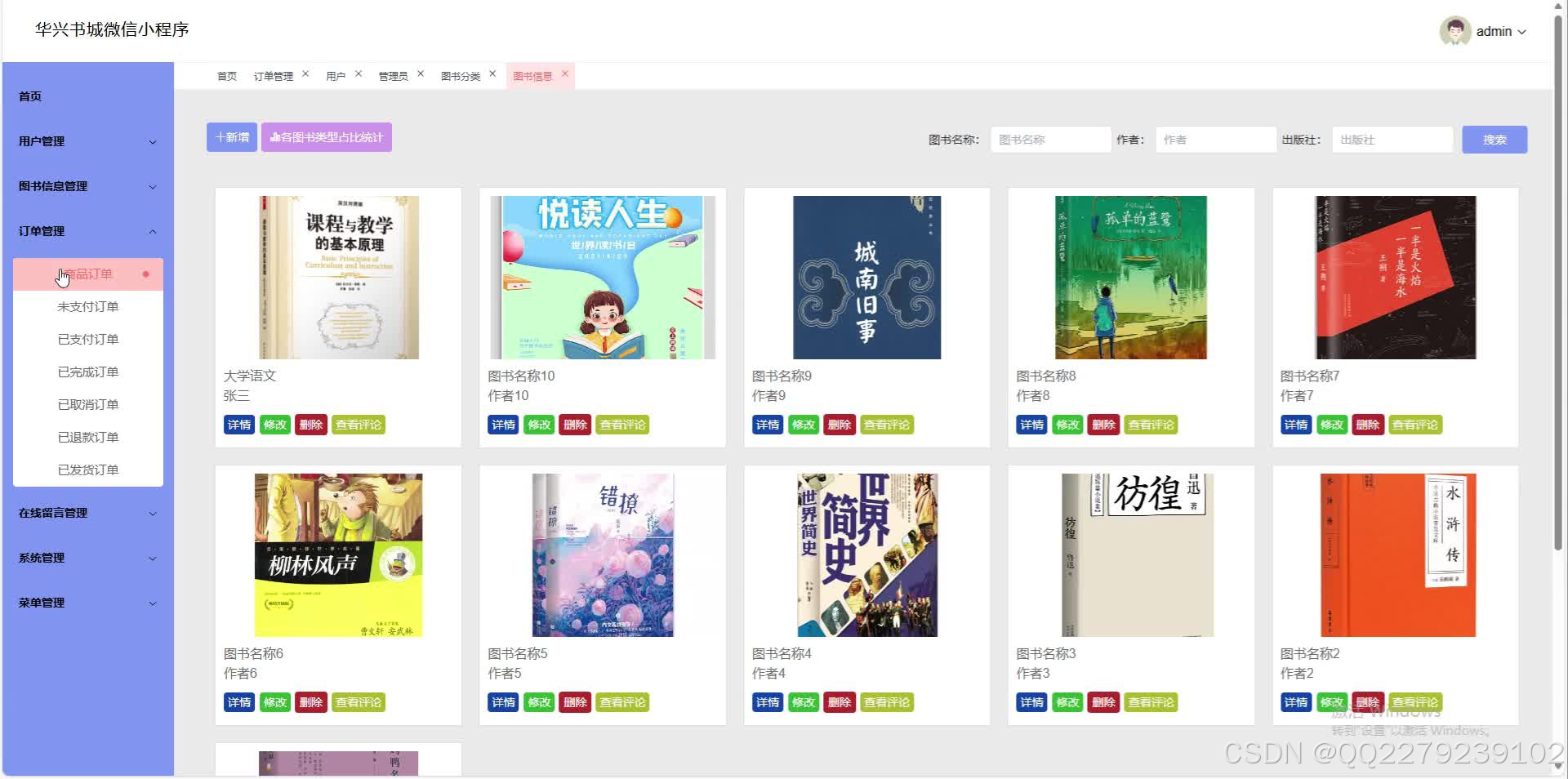Click 修改 for 图书名称9
Screen dimensions: 1568x779
tap(804, 425)
